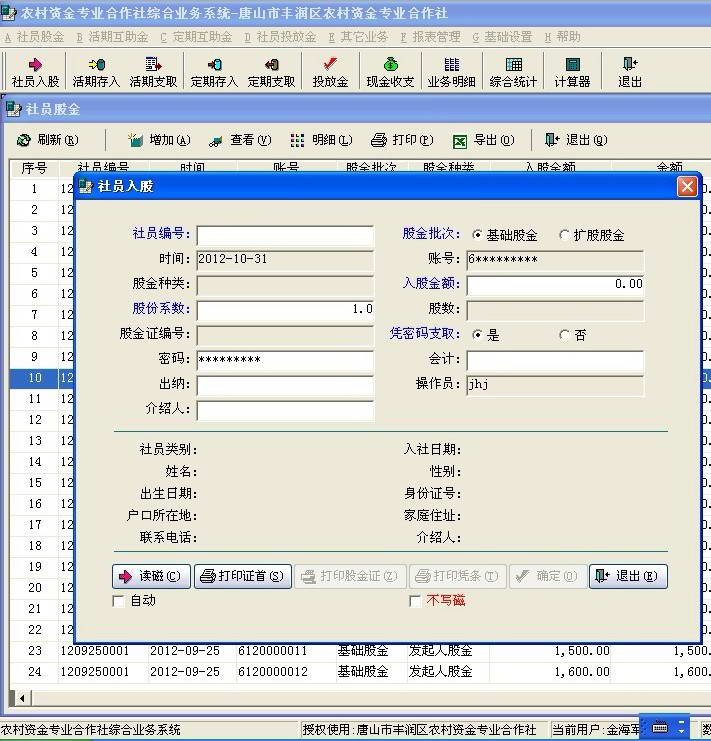Open the 基础设置 menu

click(503, 37)
